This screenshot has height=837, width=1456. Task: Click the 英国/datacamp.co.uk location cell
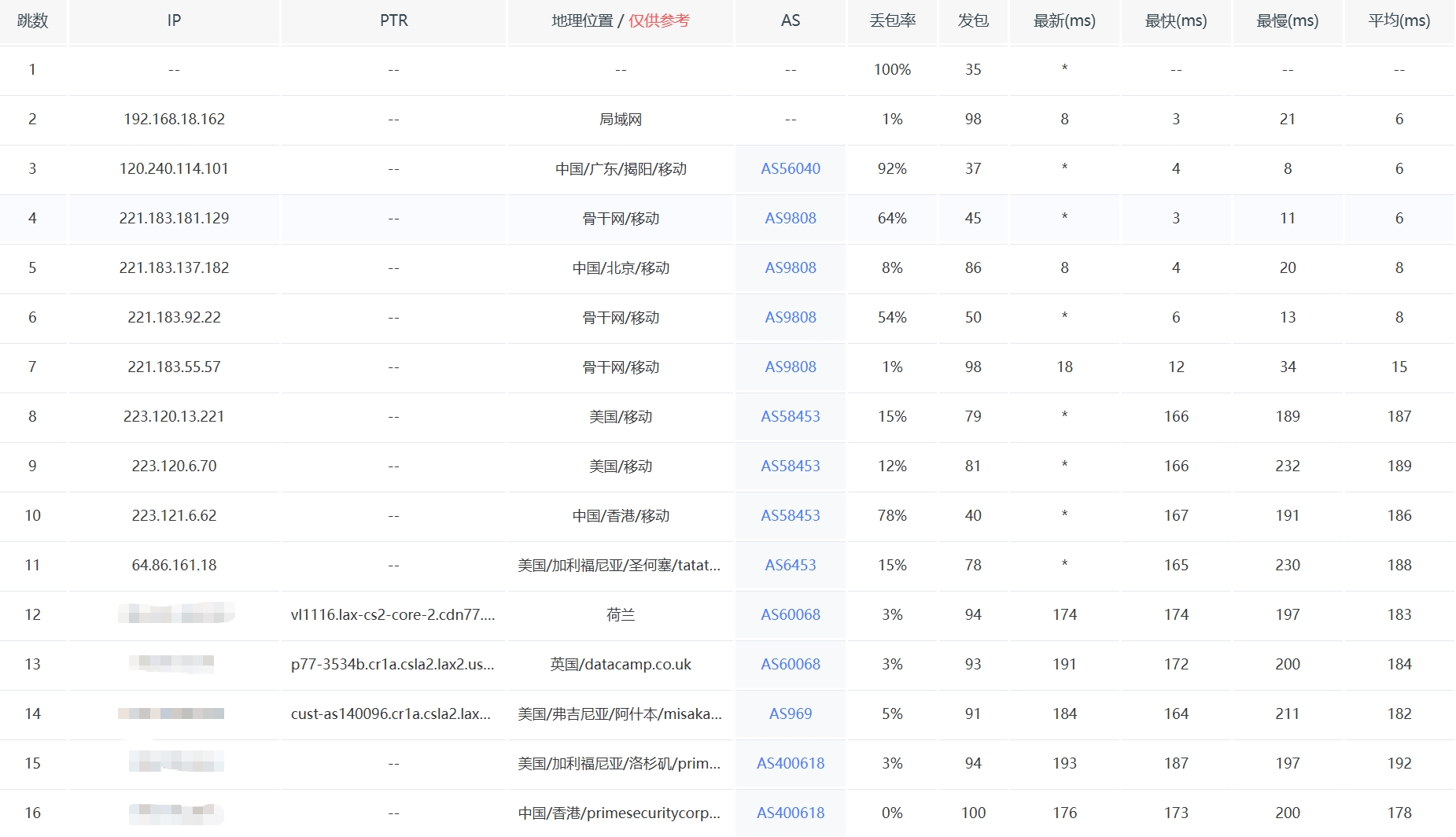(621, 664)
